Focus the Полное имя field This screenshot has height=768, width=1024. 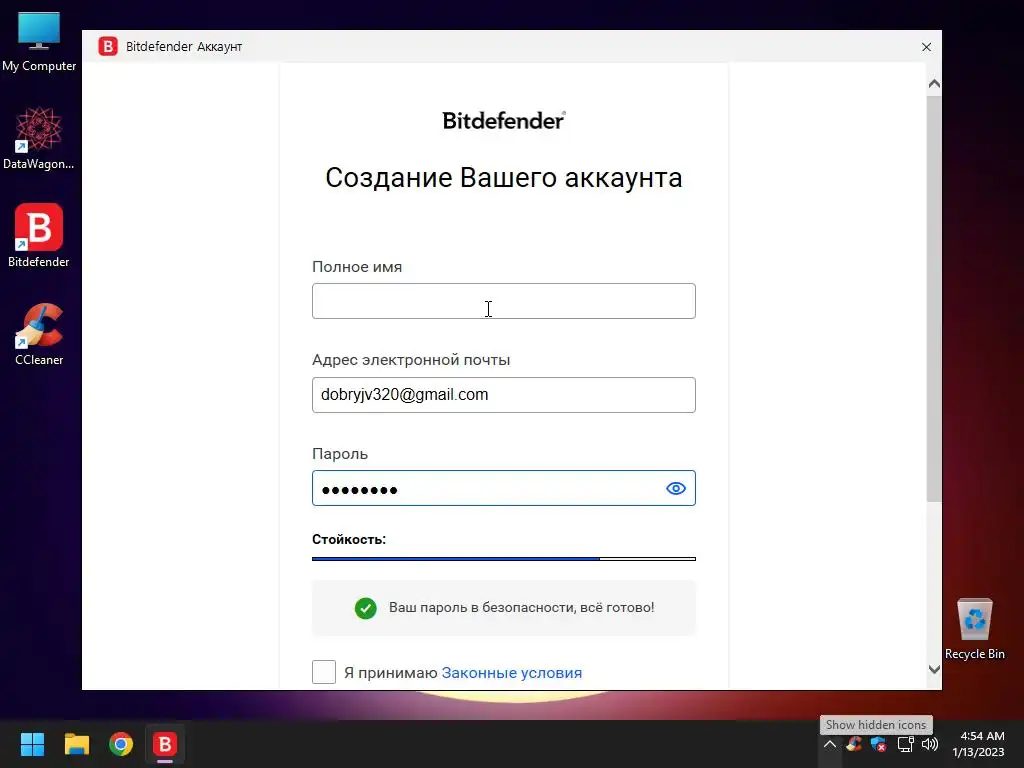click(x=504, y=301)
